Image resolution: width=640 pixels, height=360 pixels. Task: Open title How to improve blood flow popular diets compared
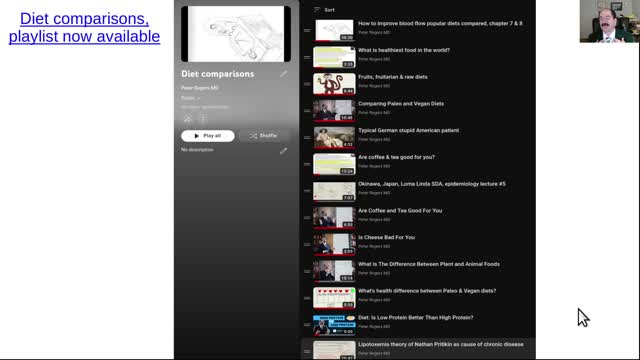(440, 23)
